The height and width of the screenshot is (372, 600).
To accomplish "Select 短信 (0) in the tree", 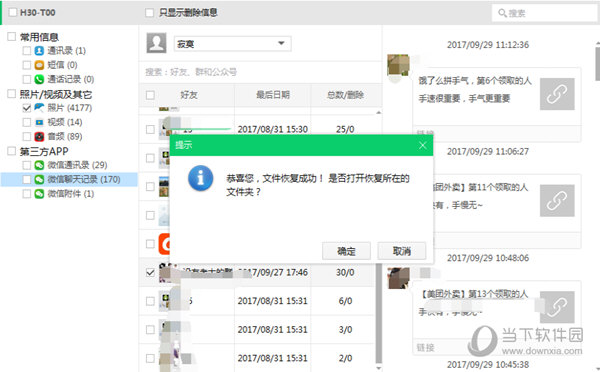I will pos(62,65).
